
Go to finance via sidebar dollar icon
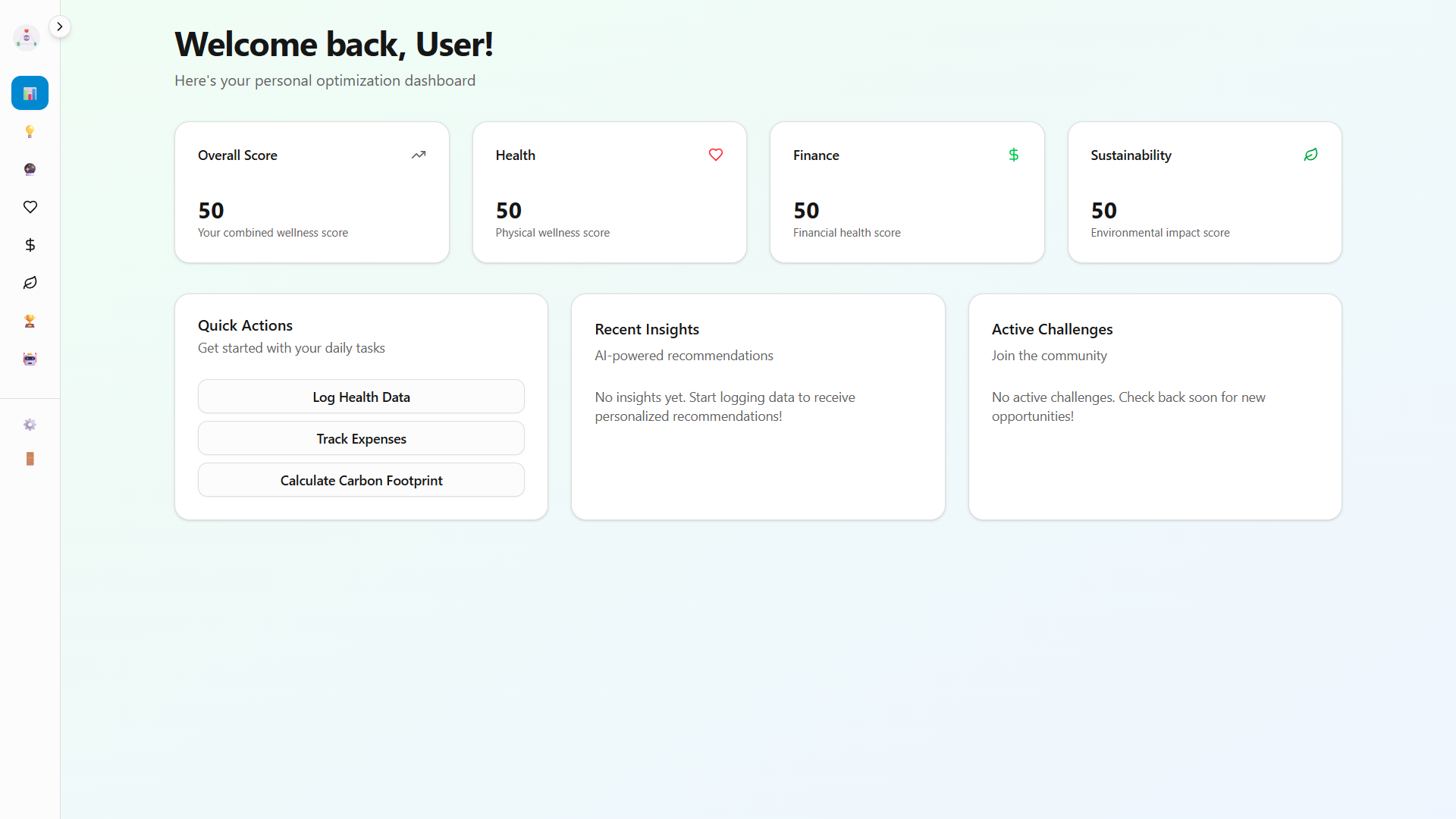pyautogui.click(x=30, y=245)
